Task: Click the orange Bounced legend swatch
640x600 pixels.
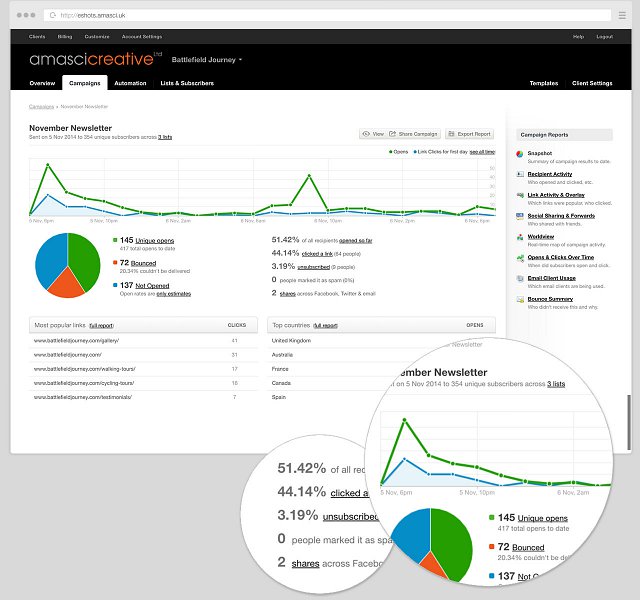Action: click(x=115, y=262)
